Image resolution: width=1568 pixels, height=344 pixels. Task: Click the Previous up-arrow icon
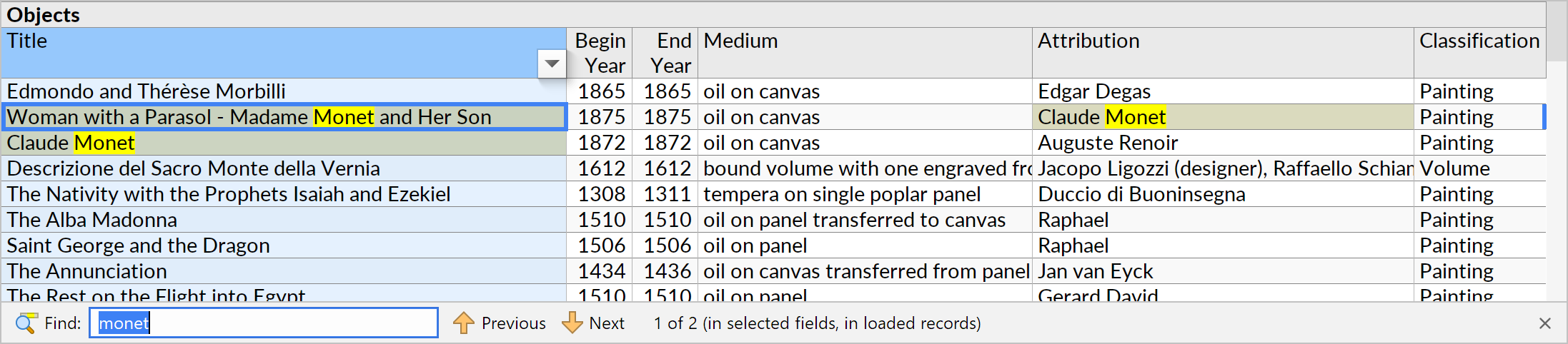(x=464, y=323)
